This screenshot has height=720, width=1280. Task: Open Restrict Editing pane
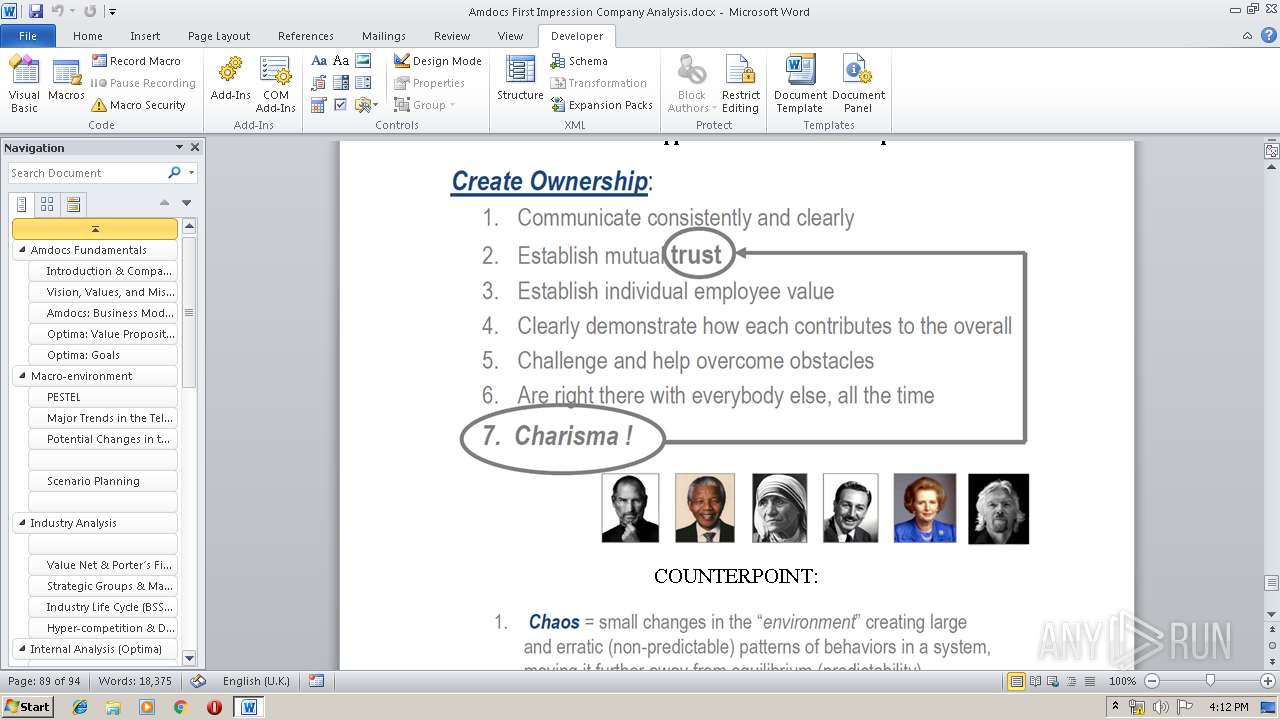click(741, 84)
